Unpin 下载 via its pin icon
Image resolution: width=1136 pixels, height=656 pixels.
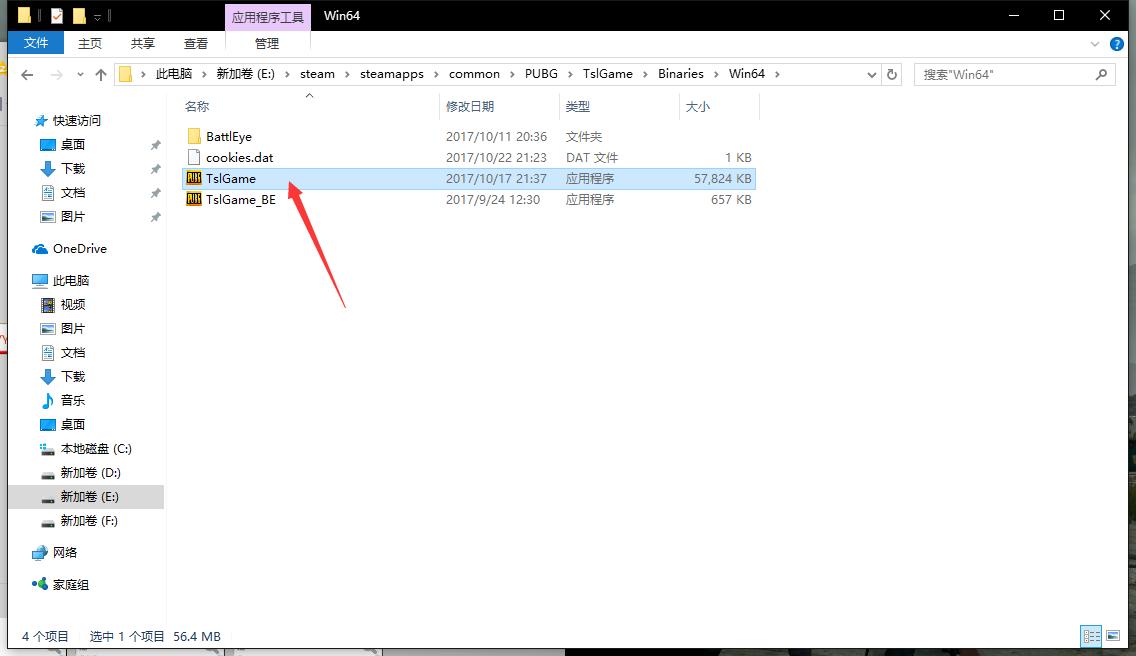point(155,169)
